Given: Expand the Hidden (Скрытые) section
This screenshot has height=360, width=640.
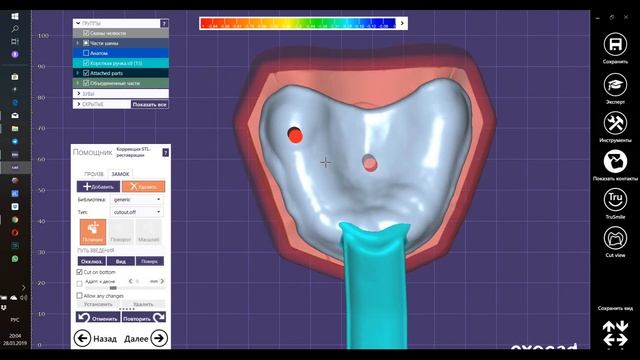Looking at the screenshot, I should pyautogui.click(x=79, y=104).
